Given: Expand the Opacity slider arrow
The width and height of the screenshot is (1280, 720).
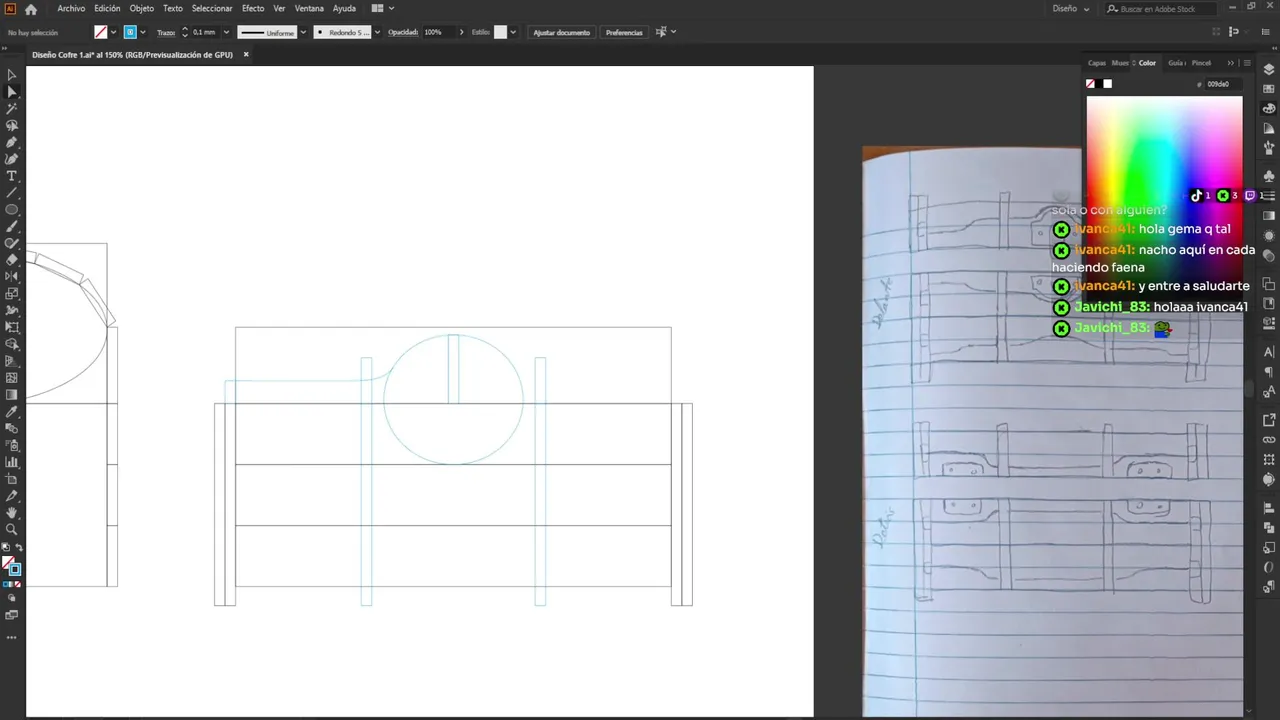Looking at the screenshot, I should click(462, 32).
